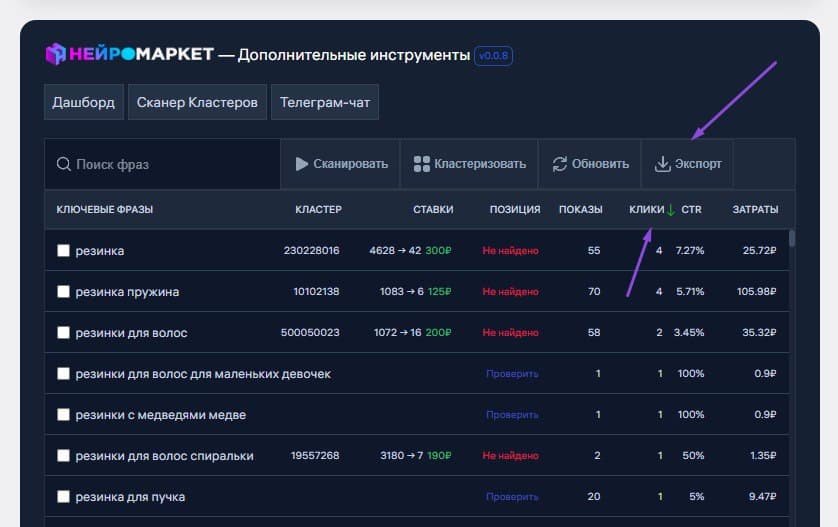Select checkbox for резинки для волос для маленьких девочек
Viewport: 838px width, 527px height.
click(x=64, y=374)
